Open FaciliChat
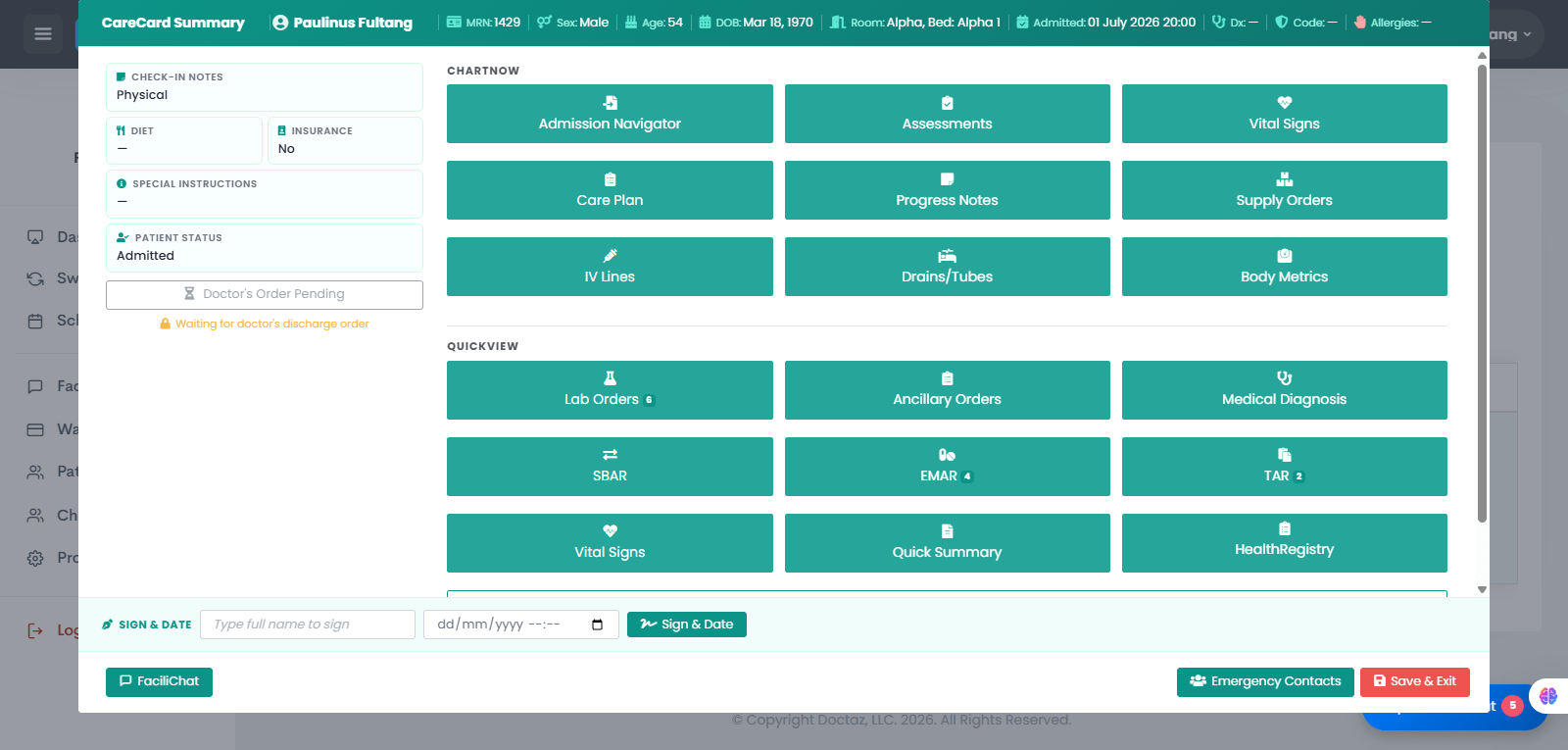Screen dimensions: 1568x750 159,681
